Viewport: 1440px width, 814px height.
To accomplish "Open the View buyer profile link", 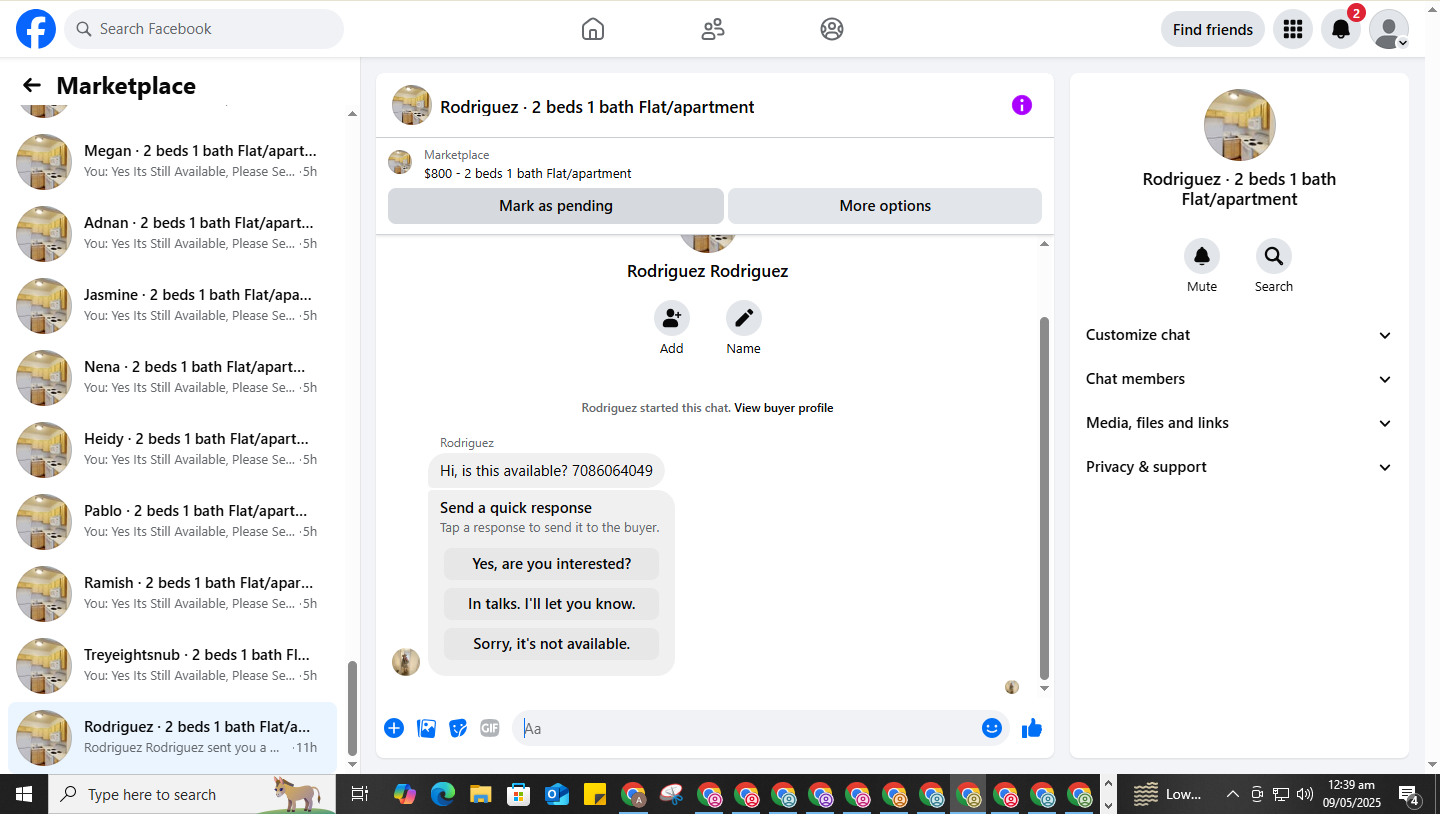I will 784,408.
